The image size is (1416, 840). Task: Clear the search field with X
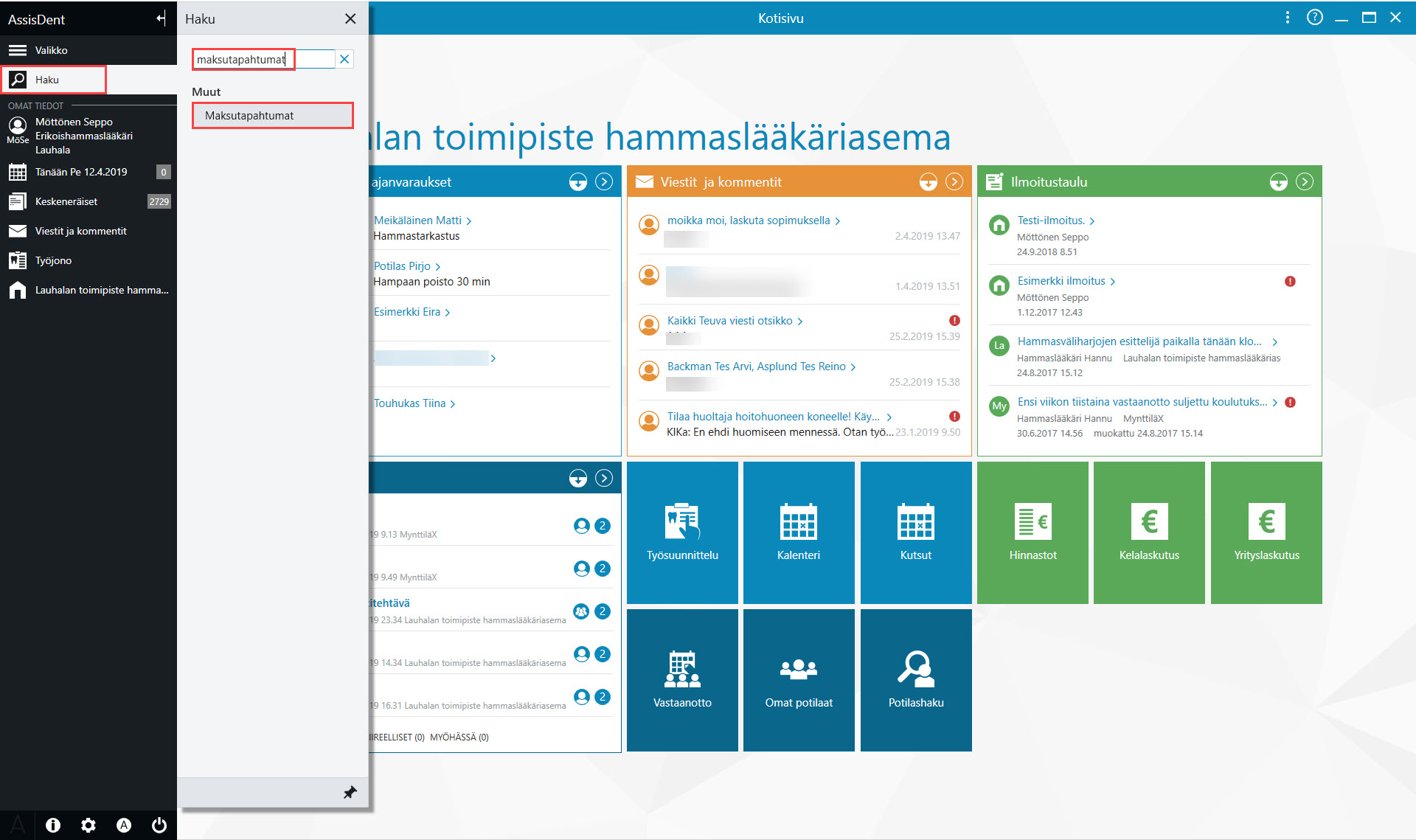[x=344, y=59]
